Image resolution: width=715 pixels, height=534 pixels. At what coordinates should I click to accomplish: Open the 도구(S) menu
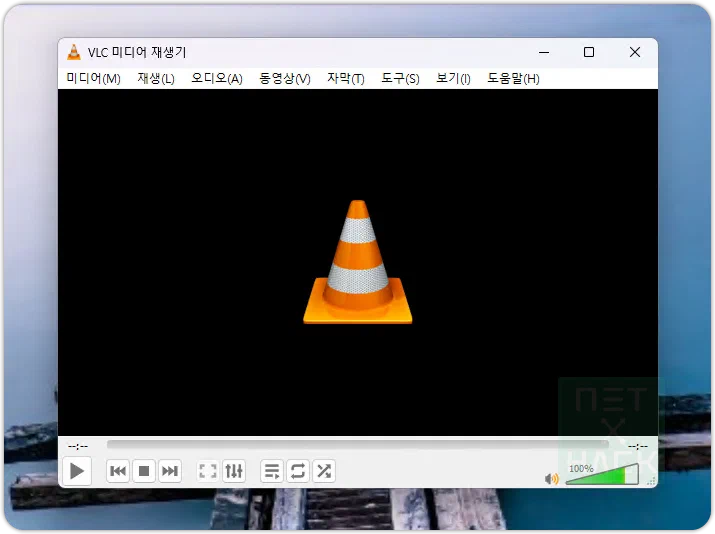coord(400,78)
